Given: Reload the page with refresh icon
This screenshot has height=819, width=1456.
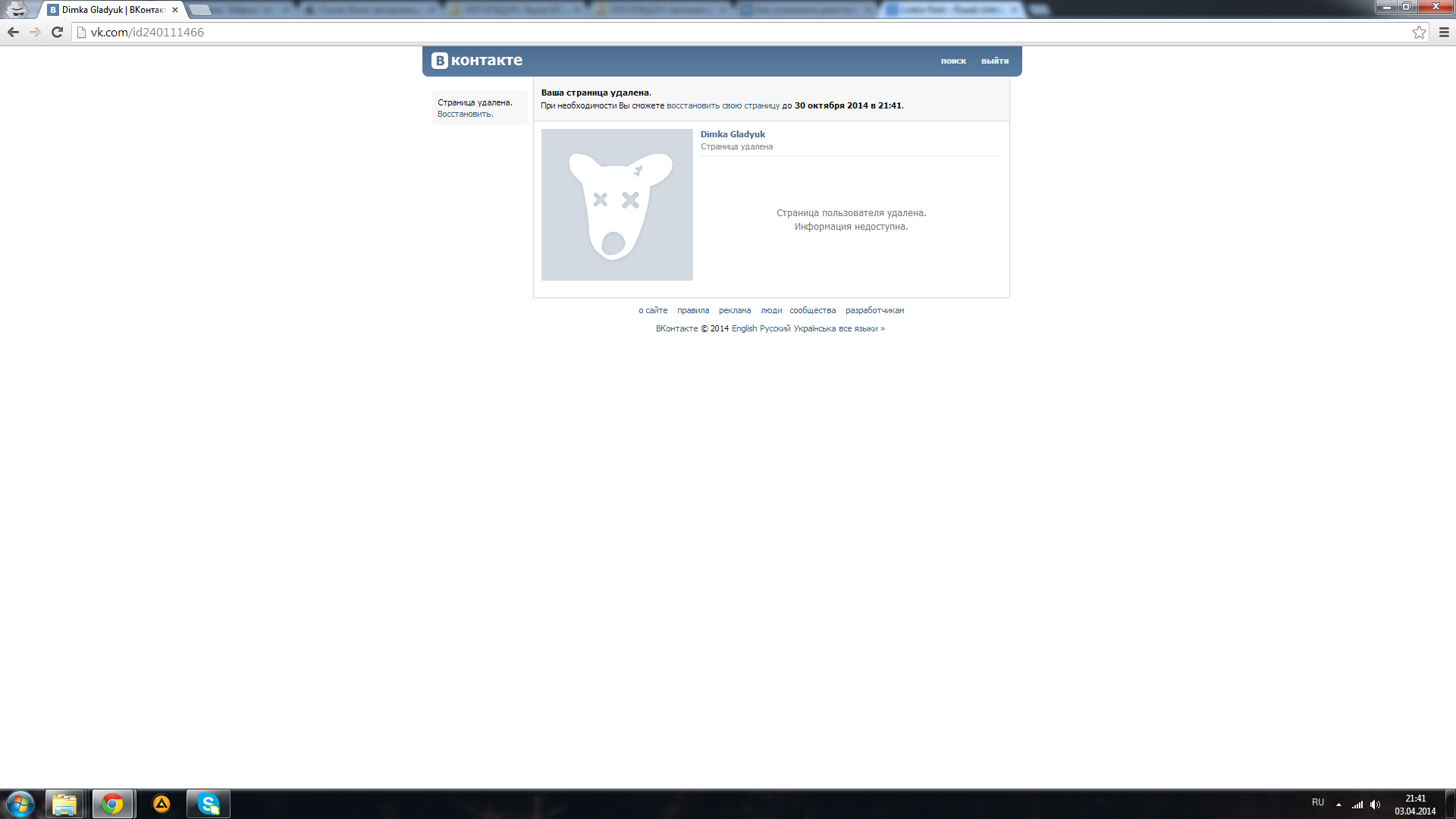Looking at the screenshot, I should [57, 32].
